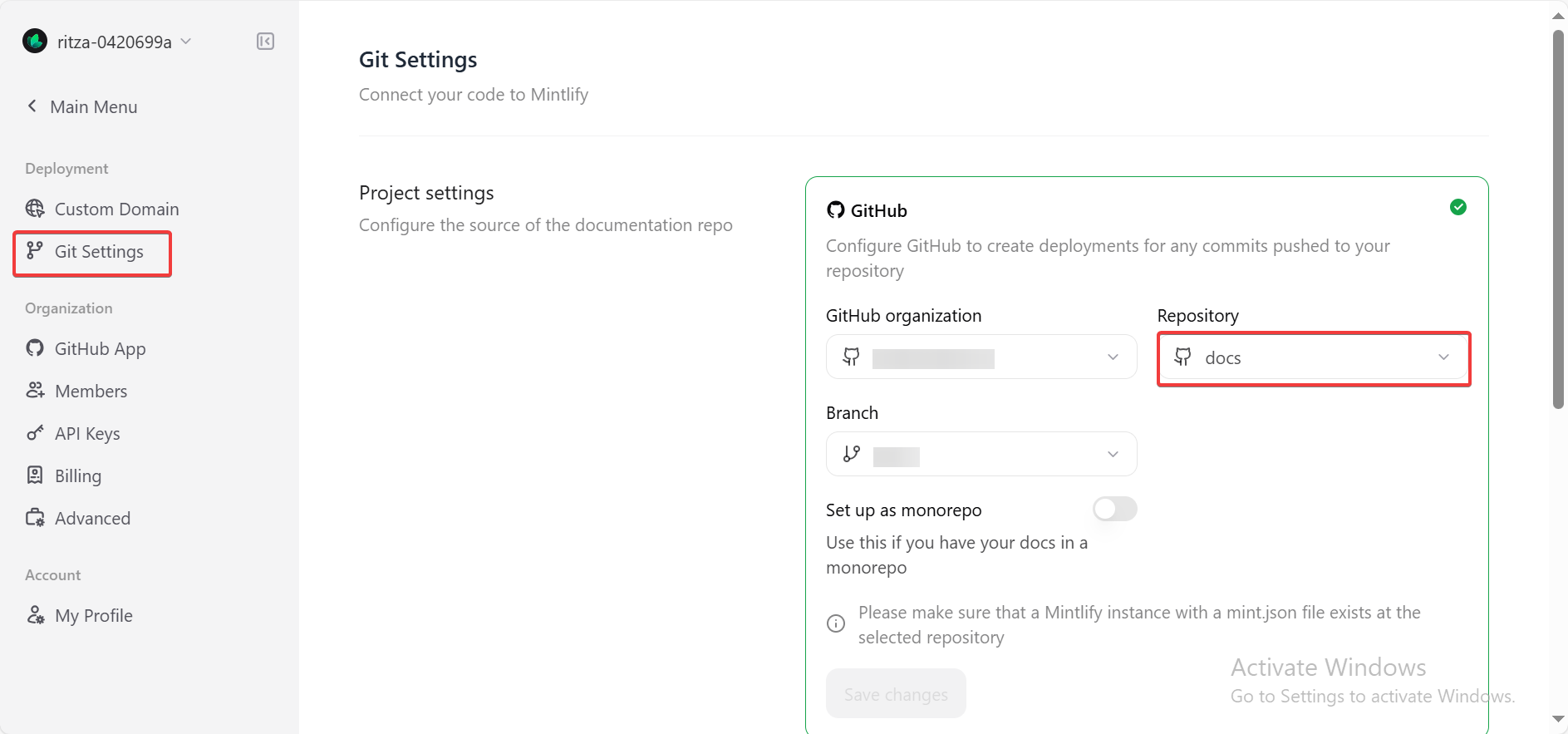1568x734 pixels.
Task: Click the Save changes button
Action: tap(896, 693)
